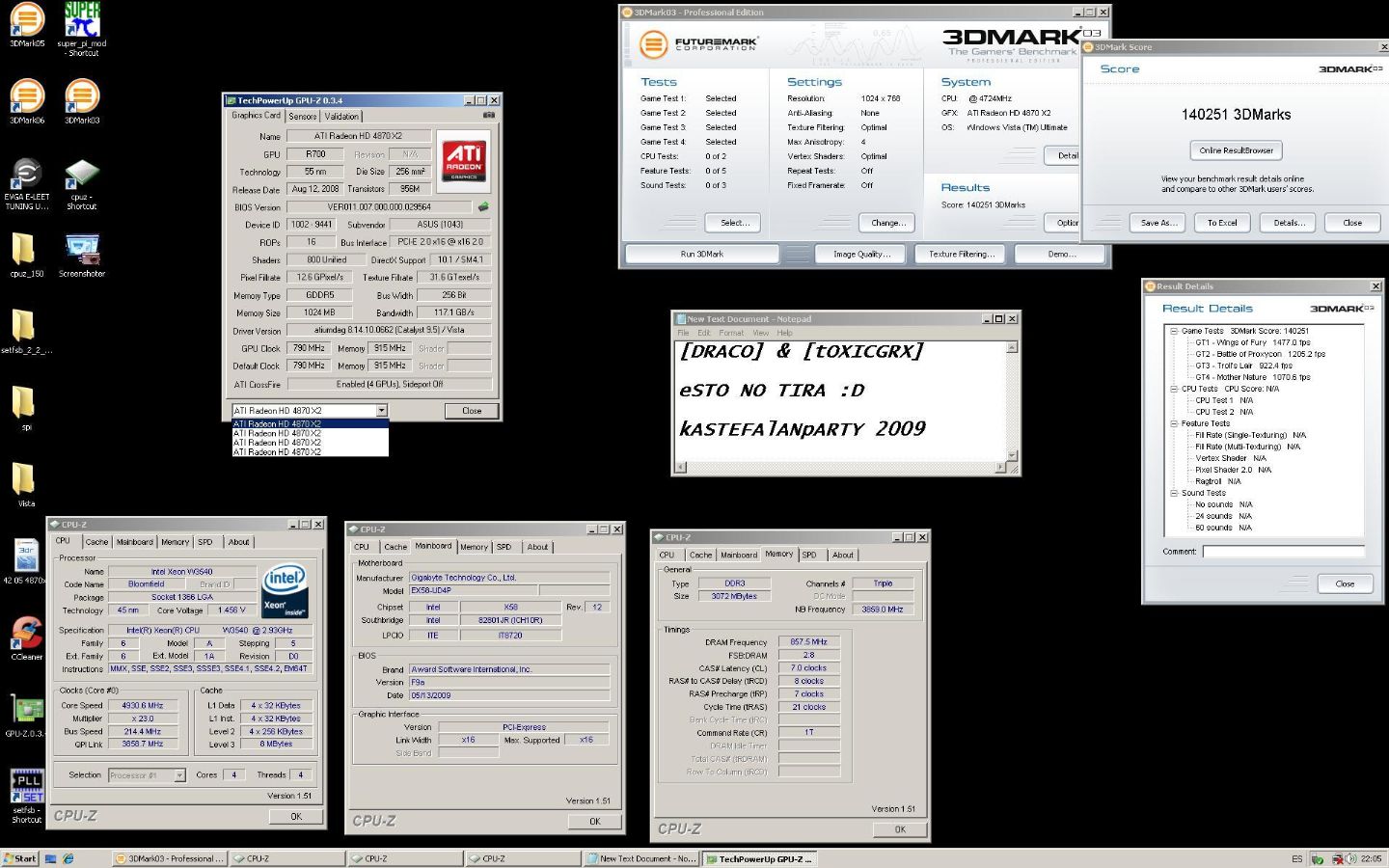Click the Details... button in 3DMark Score

pyautogui.click(x=1289, y=223)
